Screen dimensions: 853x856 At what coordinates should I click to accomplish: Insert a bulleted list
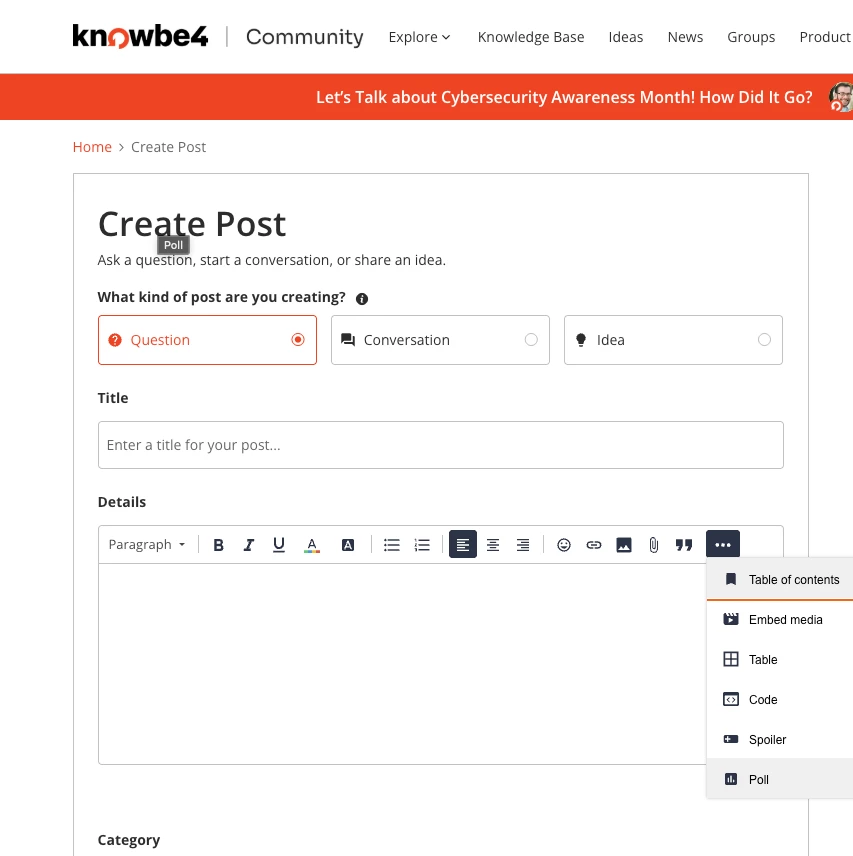coord(392,545)
